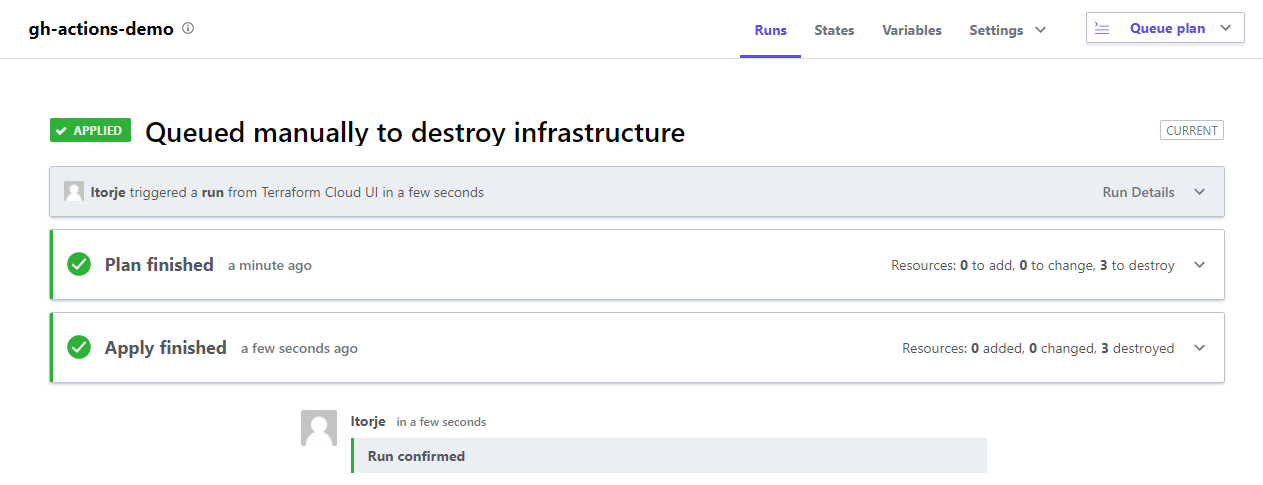1263x485 pixels.
Task: Click the ltorje name above the Run confirmed comment
Action: (368, 421)
